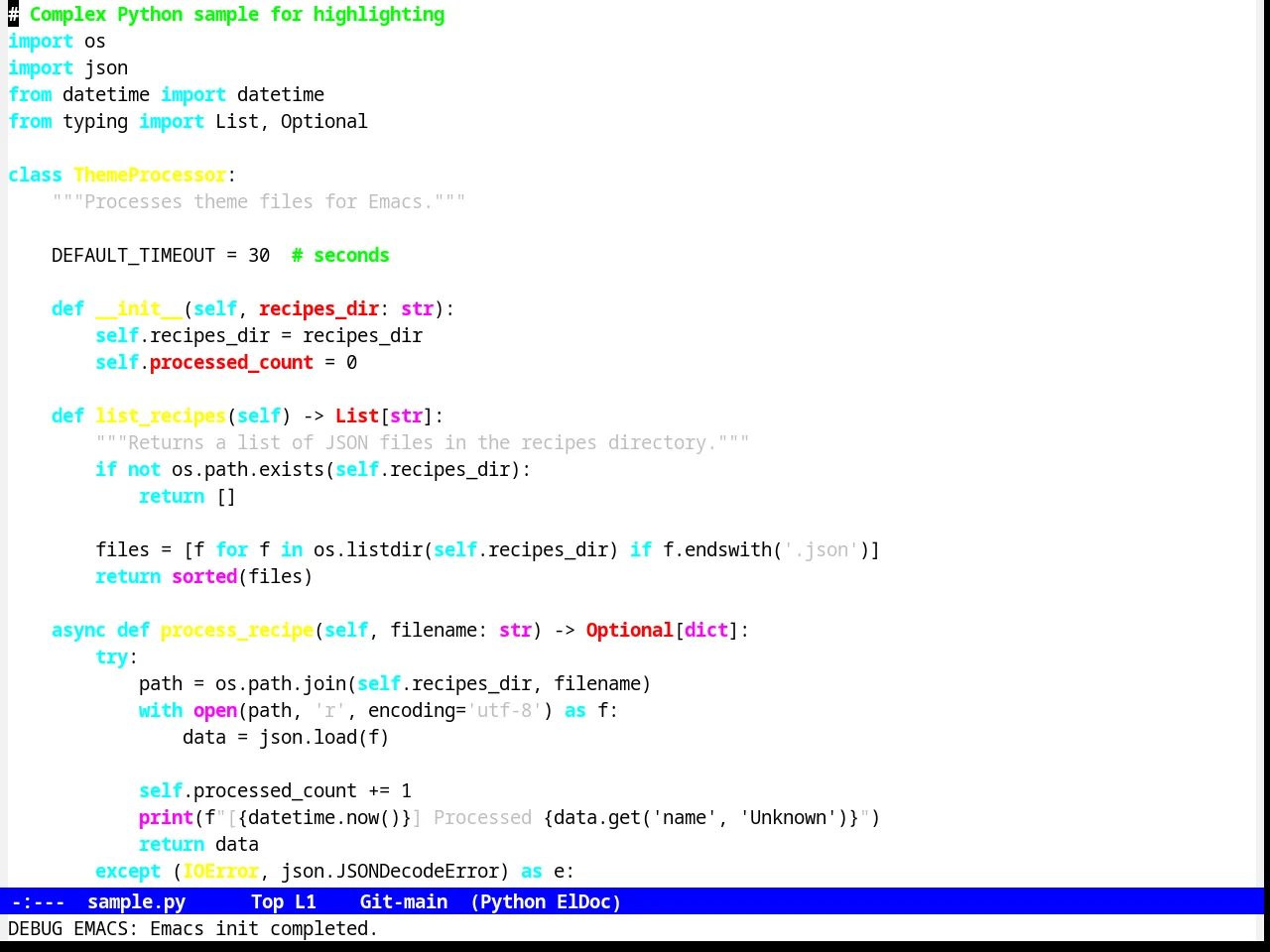
Task: Click the IOError exception name
Action: [220, 871]
